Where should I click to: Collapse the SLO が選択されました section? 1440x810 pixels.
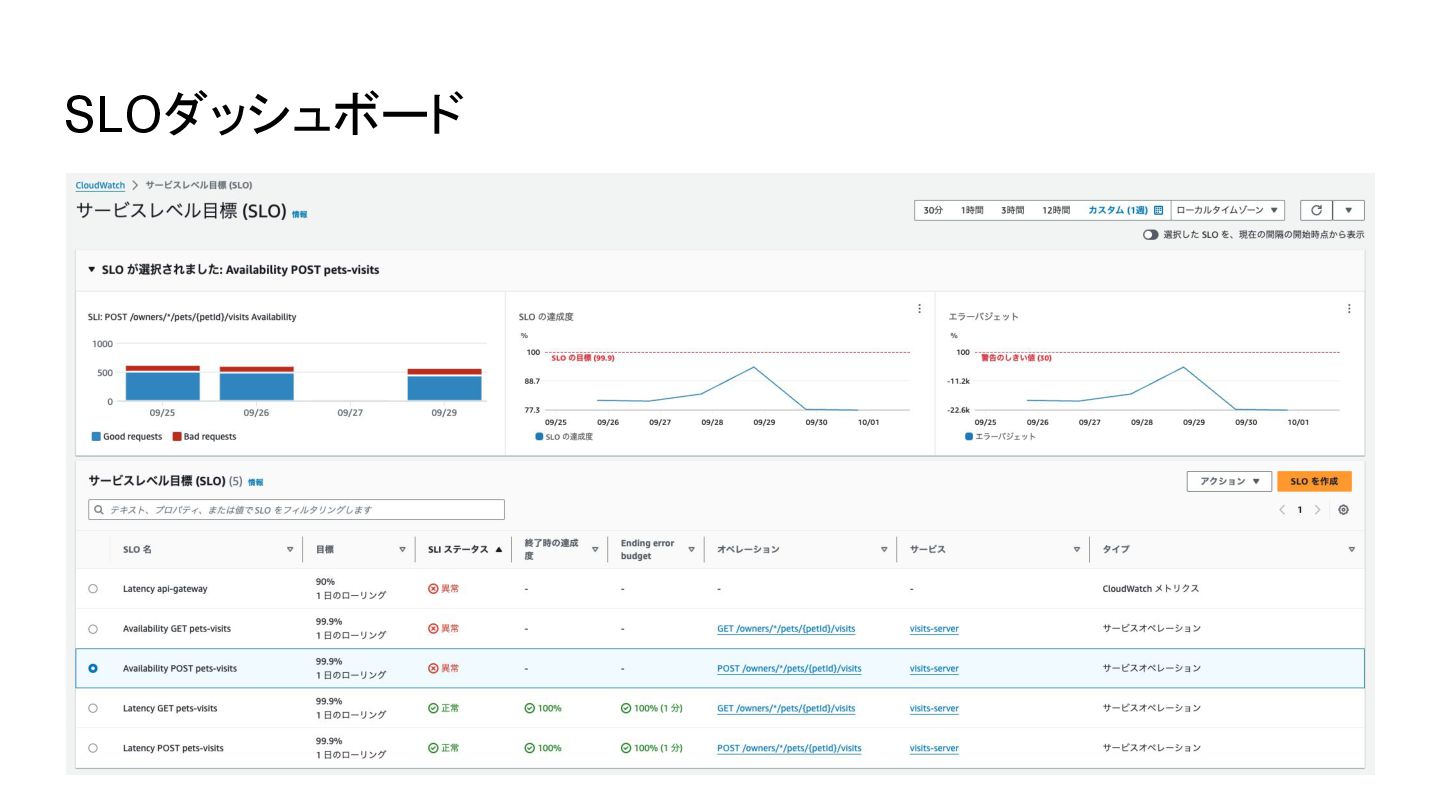92,270
